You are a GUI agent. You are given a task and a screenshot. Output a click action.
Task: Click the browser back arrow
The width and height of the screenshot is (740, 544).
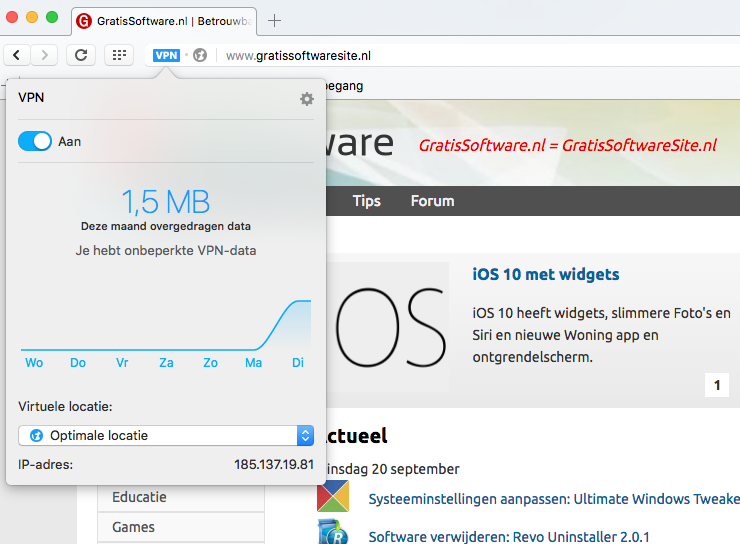click(18, 55)
